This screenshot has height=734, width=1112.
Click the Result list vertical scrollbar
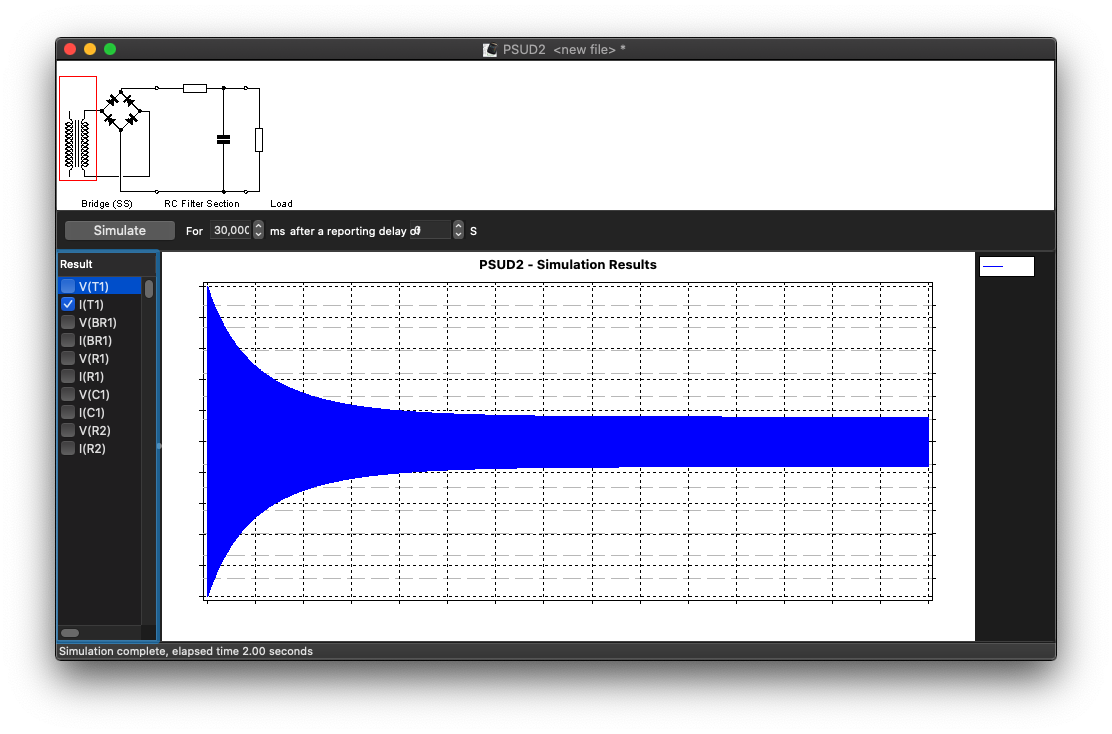[x=149, y=289]
